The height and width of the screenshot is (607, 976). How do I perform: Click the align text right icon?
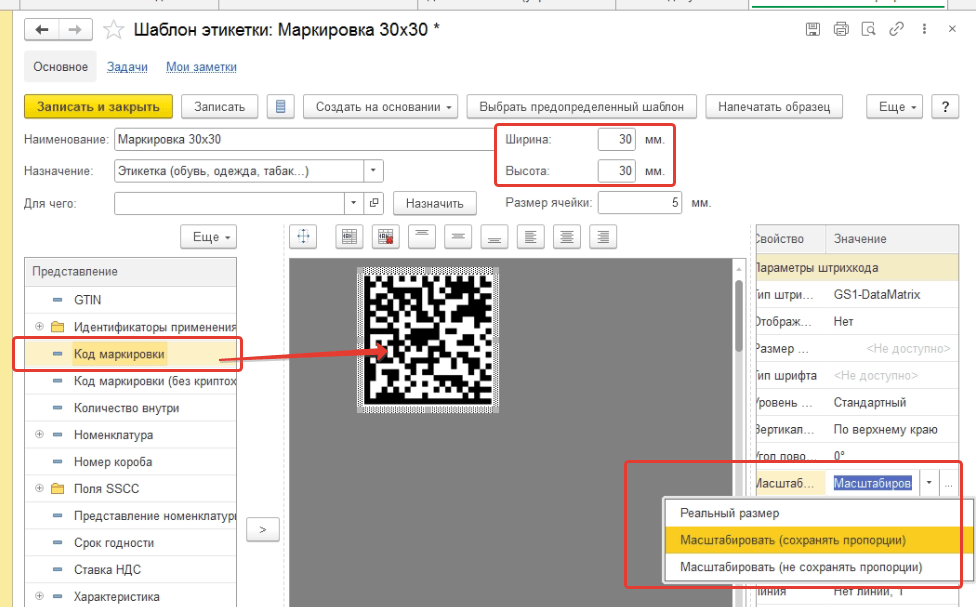pyautogui.click(x=602, y=236)
